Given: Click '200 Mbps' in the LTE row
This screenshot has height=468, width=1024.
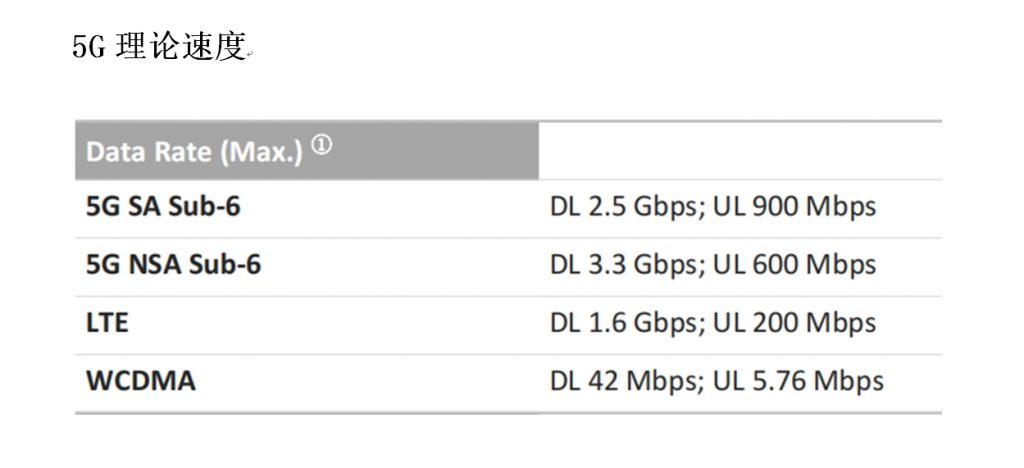Looking at the screenshot, I should tap(814, 322).
